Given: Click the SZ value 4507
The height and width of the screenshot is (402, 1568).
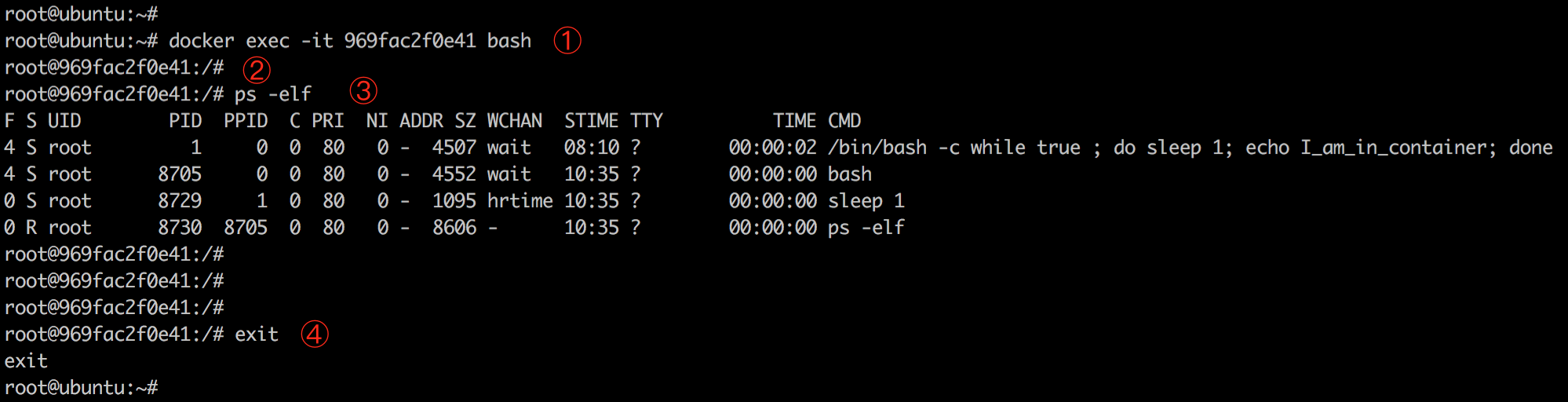Looking at the screenshot, I should pos(454,148).
